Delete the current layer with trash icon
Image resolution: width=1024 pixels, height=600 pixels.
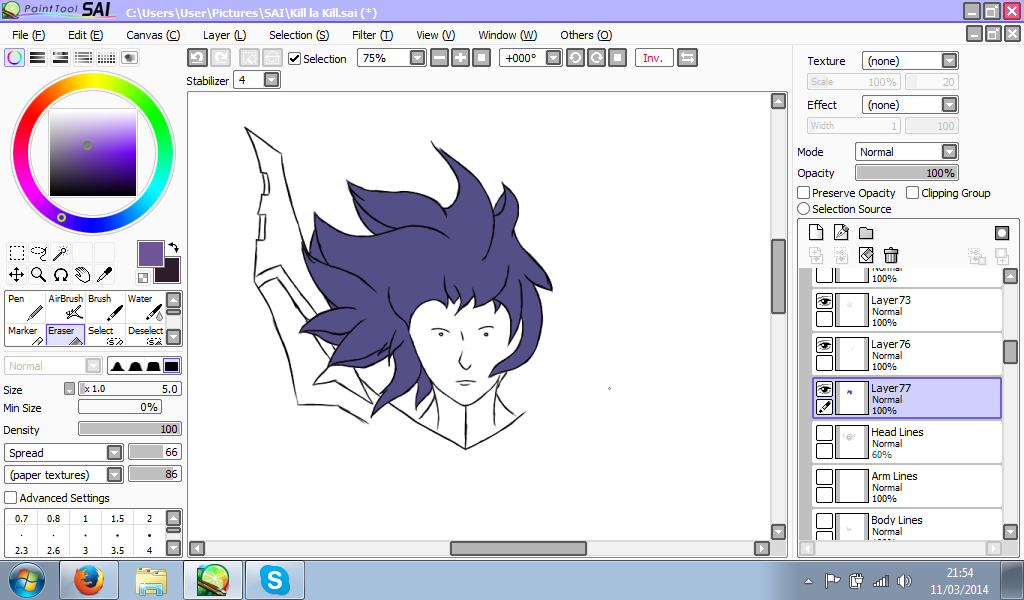[x=891, y=255]
